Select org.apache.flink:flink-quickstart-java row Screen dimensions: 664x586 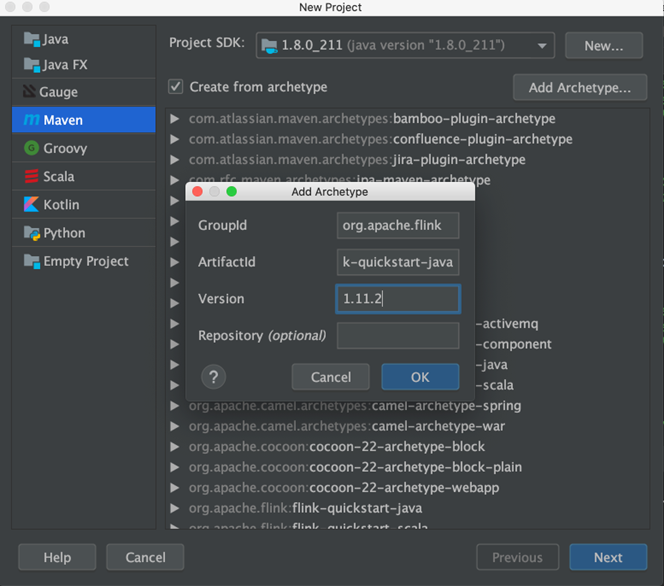(x=408, y=508)
